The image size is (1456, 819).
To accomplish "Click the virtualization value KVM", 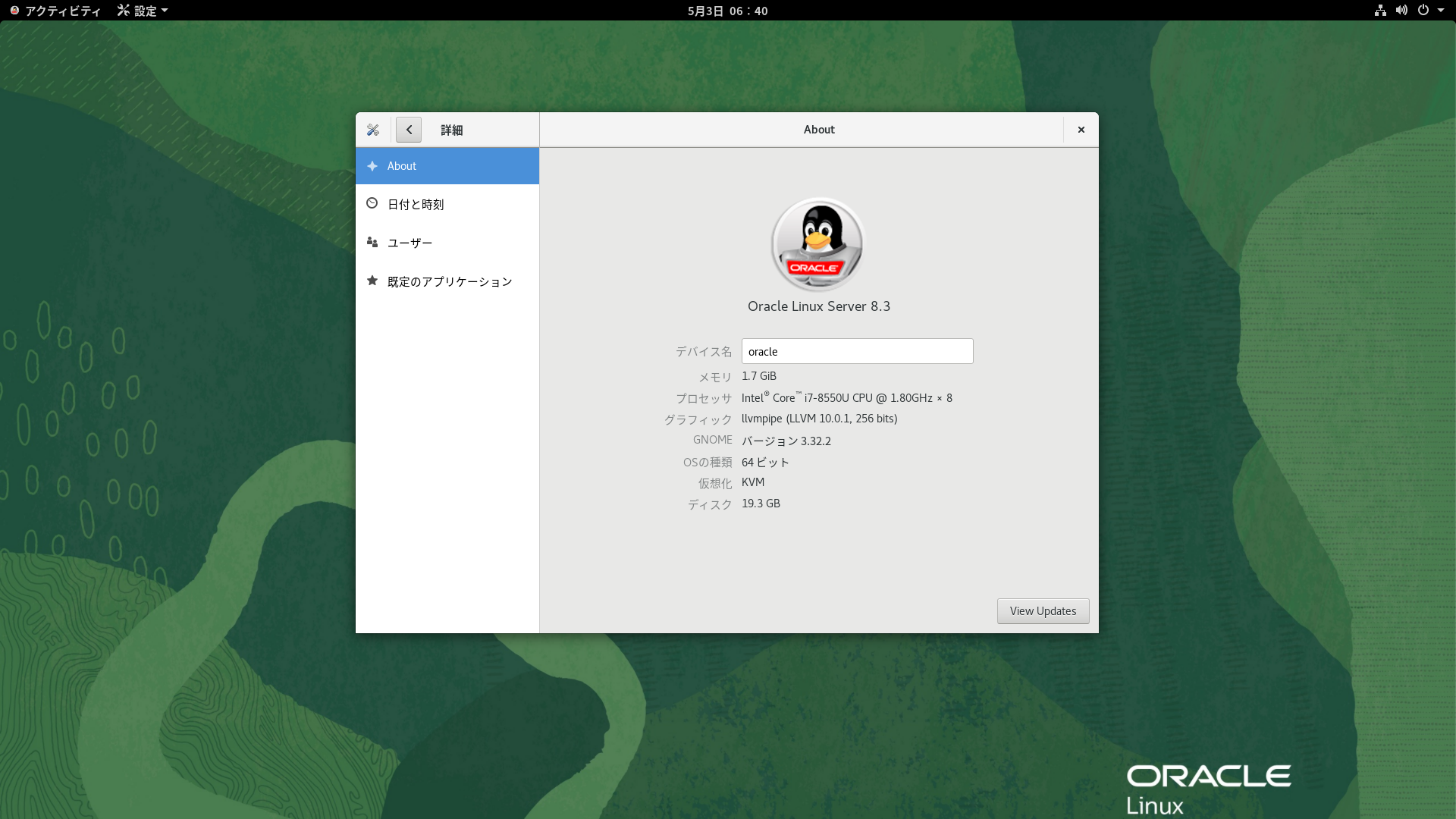I will (x=753, y=482).
